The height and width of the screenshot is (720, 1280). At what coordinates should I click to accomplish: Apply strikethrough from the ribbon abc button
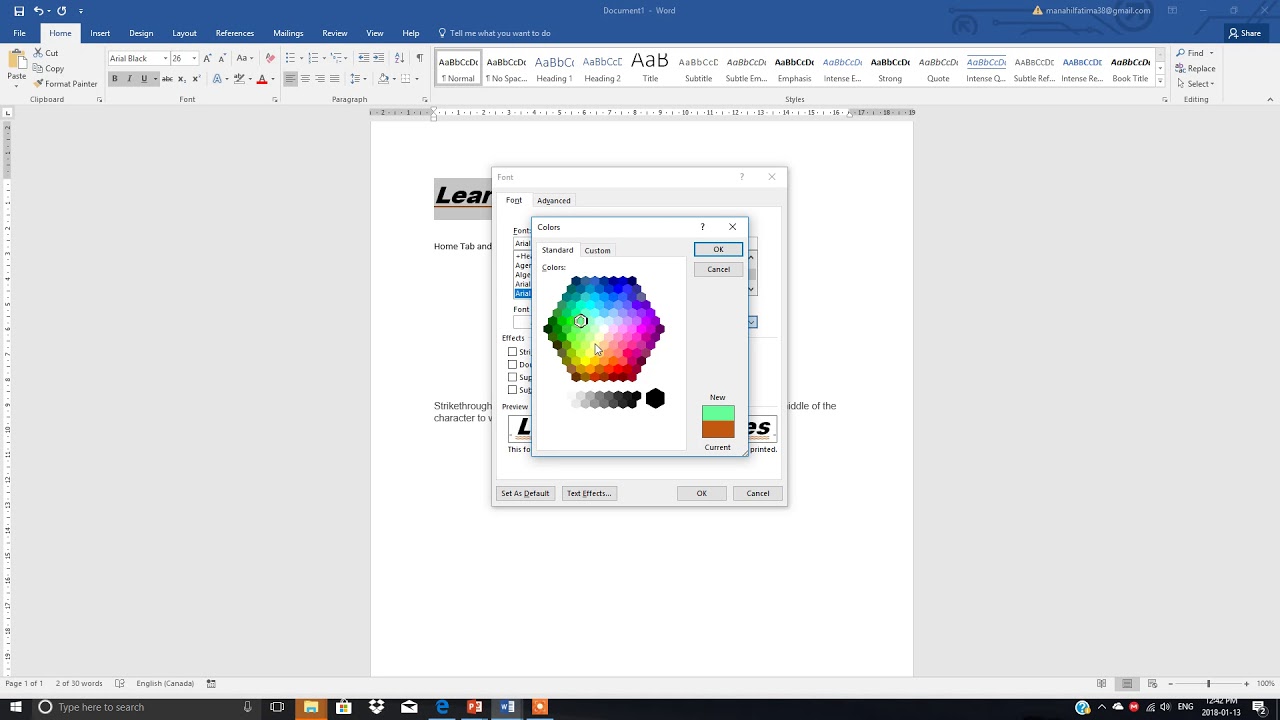point(167,79)
